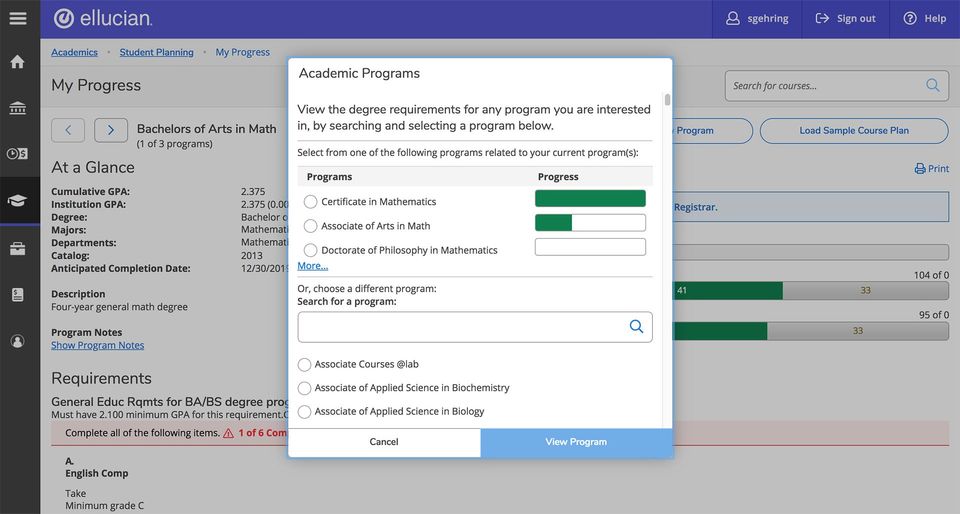
Task: Click Sign out in the header
Action: click(845, 19)
